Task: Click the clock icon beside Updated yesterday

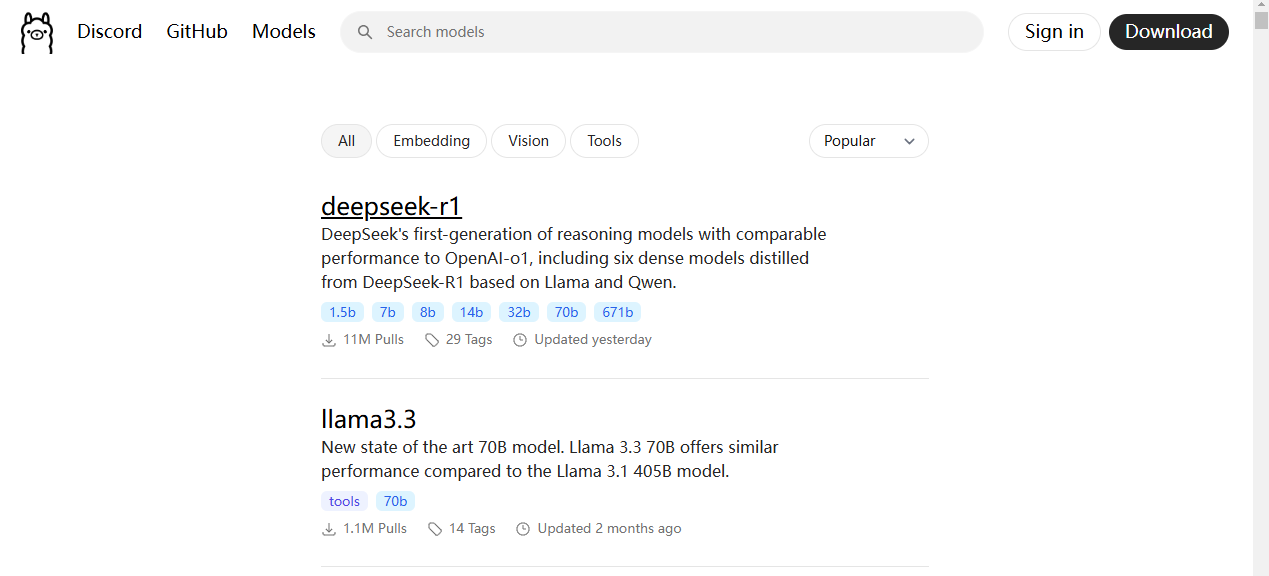Action: 520,340
